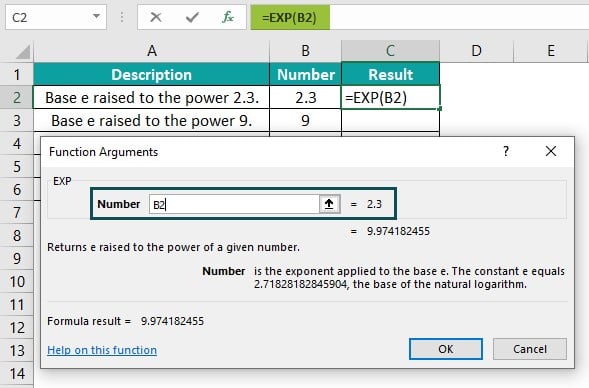Select column D header
The width and height of the screenshot is (589, 388).
pos(476,51)
